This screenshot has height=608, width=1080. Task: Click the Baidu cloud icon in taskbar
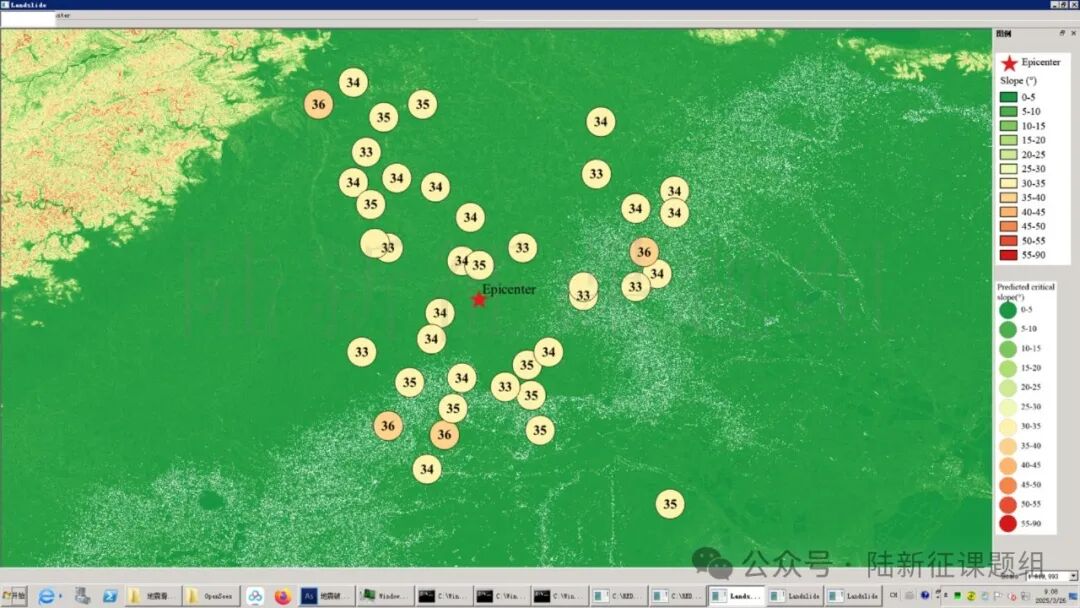[255, 596]
